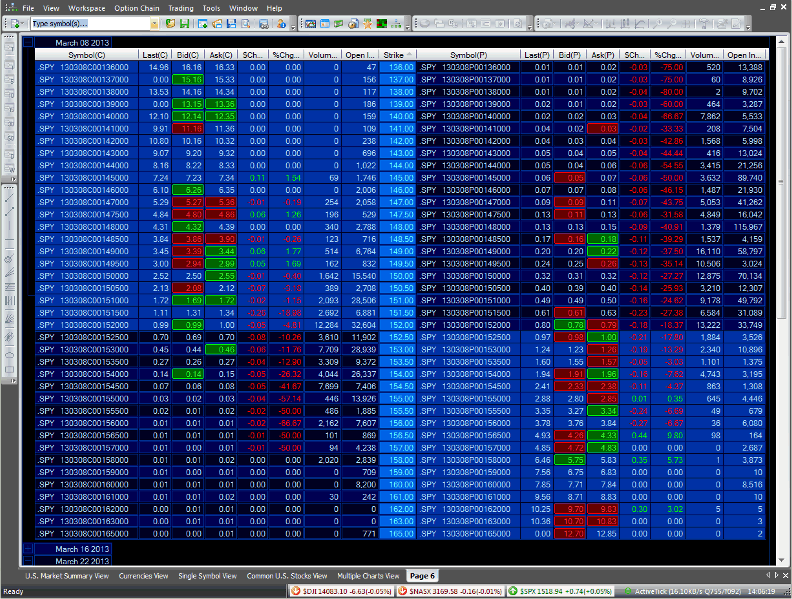
Task: Open a new chart window icon
Action: [311, 24]
